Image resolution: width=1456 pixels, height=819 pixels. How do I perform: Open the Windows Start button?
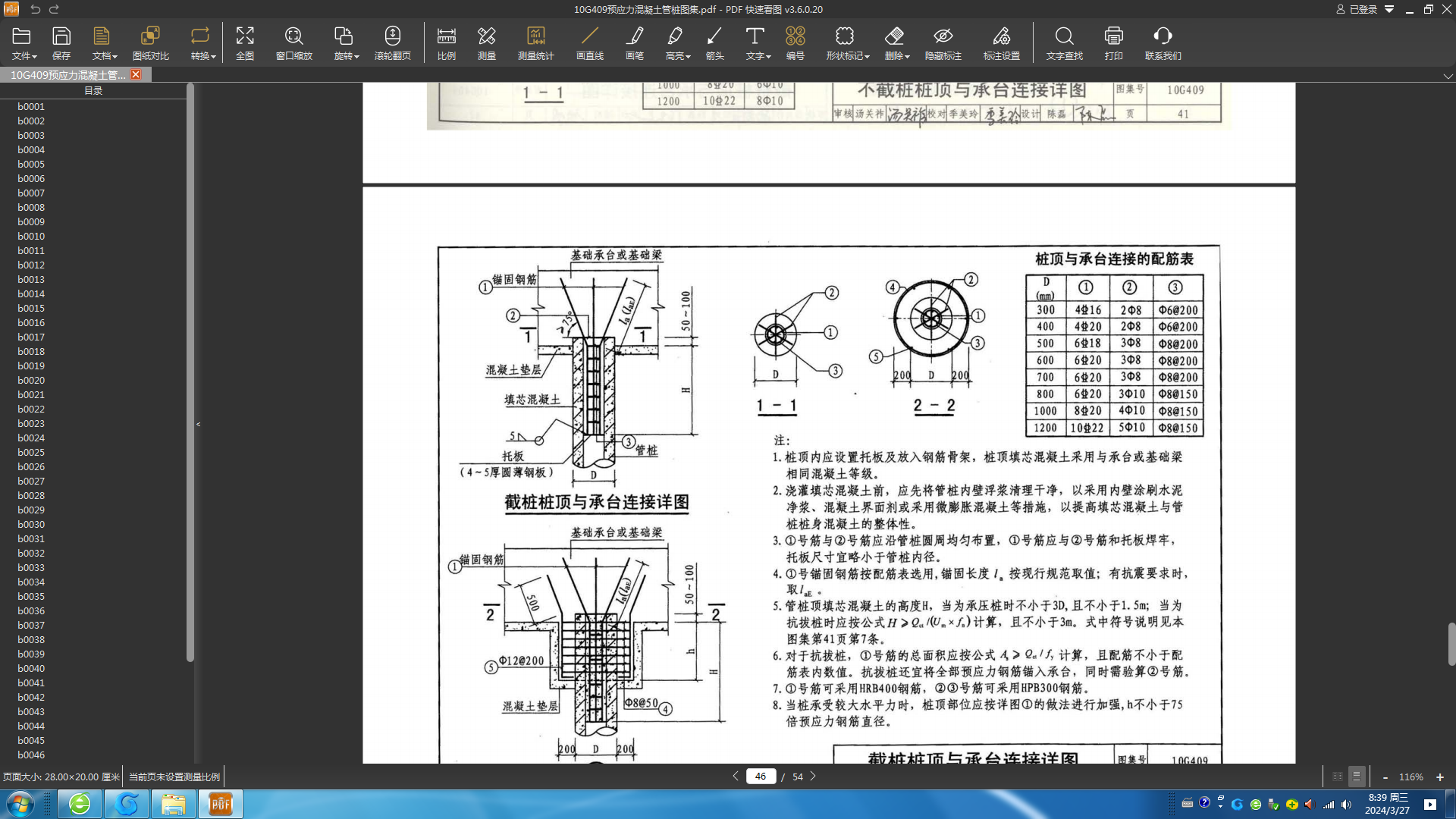[x=20, y=804]
